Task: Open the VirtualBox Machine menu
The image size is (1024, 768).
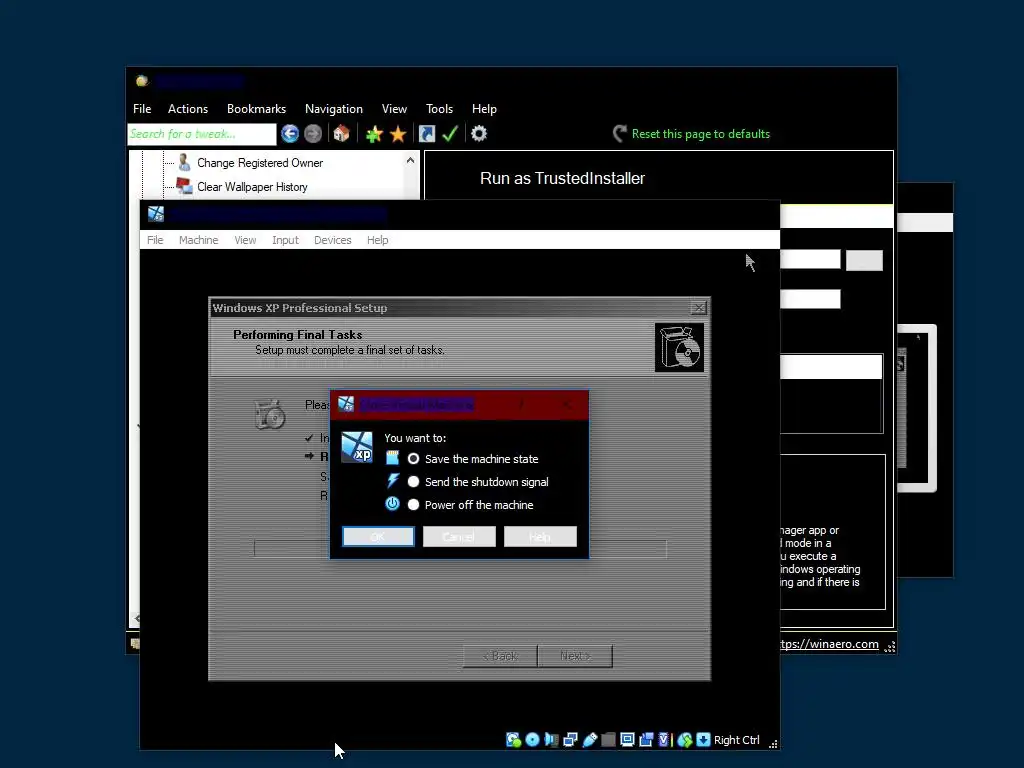Action: coord(199,240)
